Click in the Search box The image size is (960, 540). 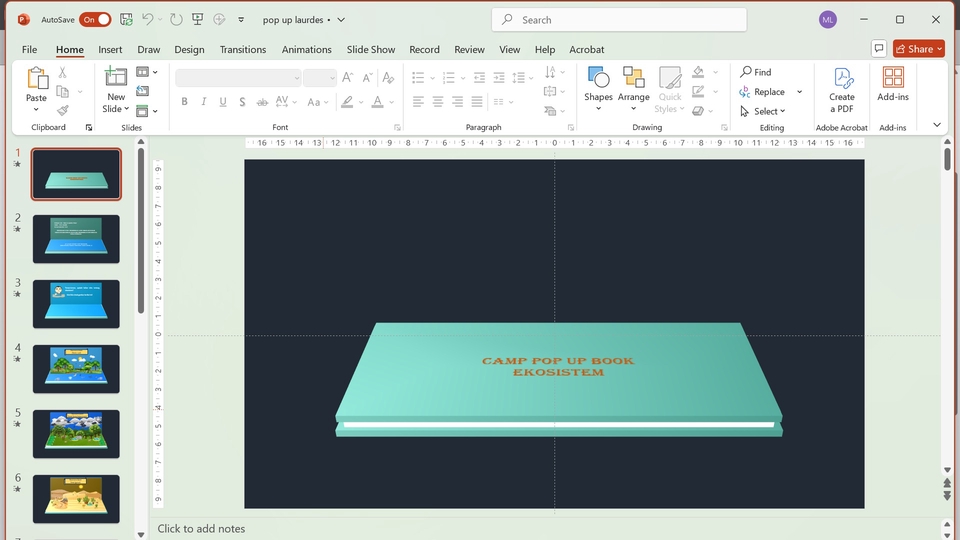point(619,20)
